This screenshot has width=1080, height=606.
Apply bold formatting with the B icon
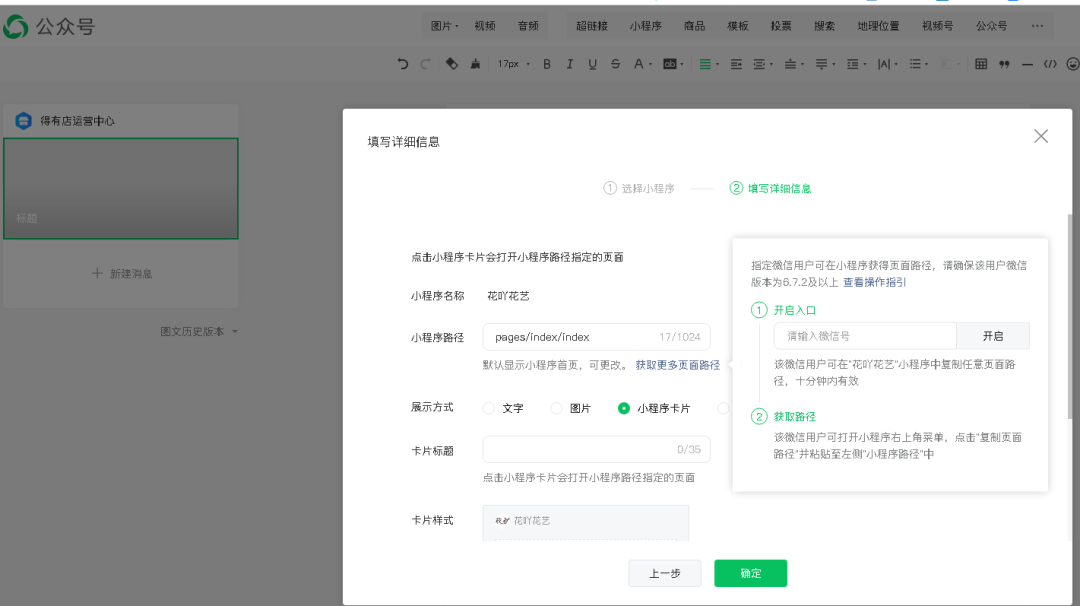546,63
